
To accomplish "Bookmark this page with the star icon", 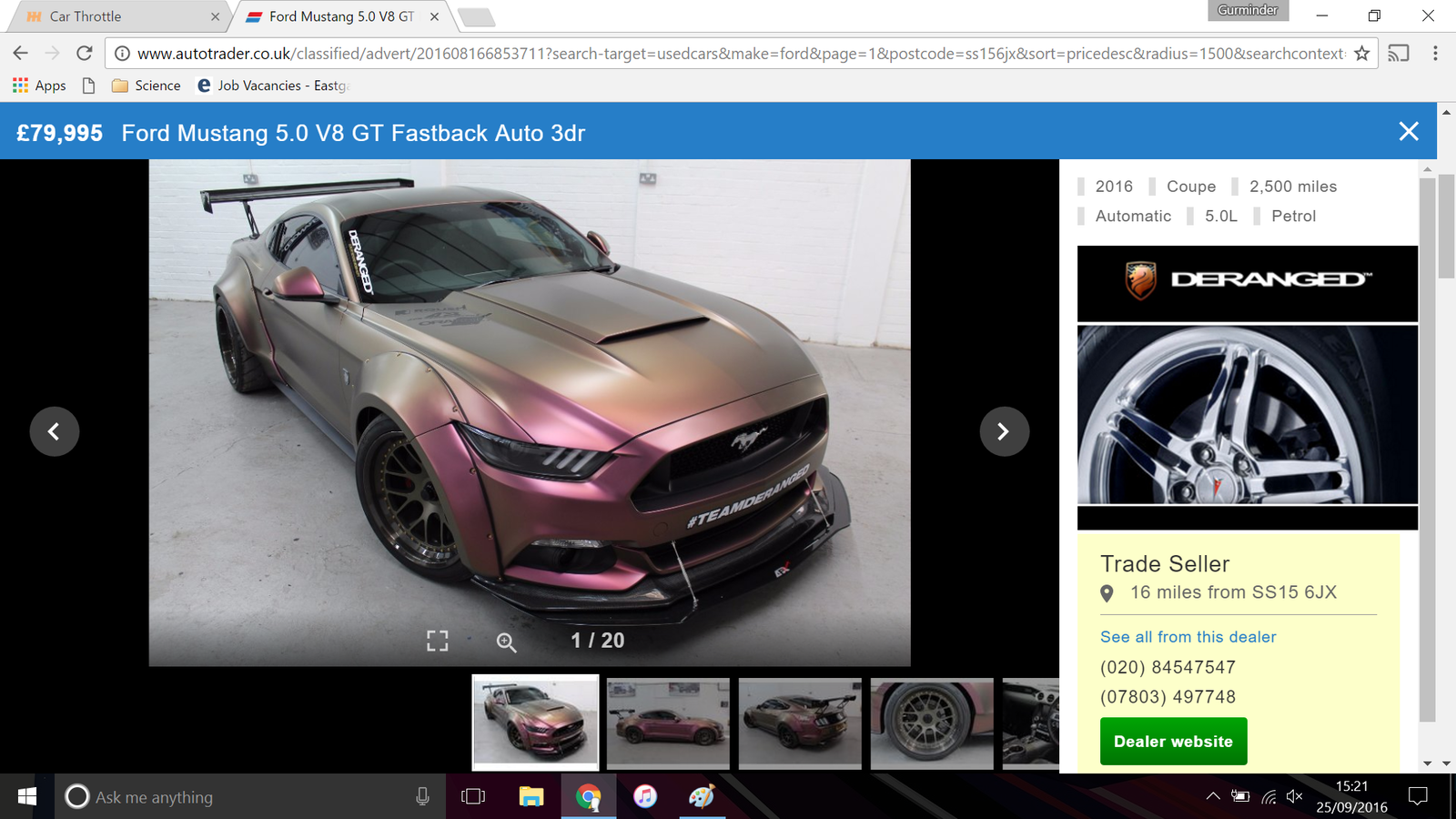I will pos(1361,54).
